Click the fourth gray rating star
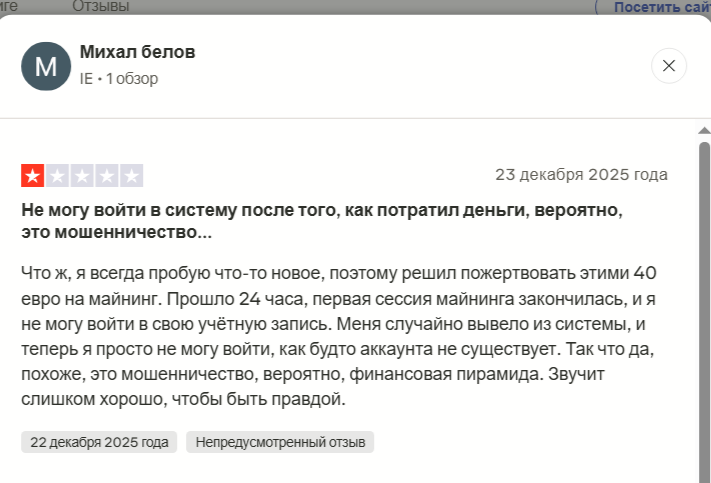Image resolution: width=711 pixels, height=483 pixels. [107, 176]
